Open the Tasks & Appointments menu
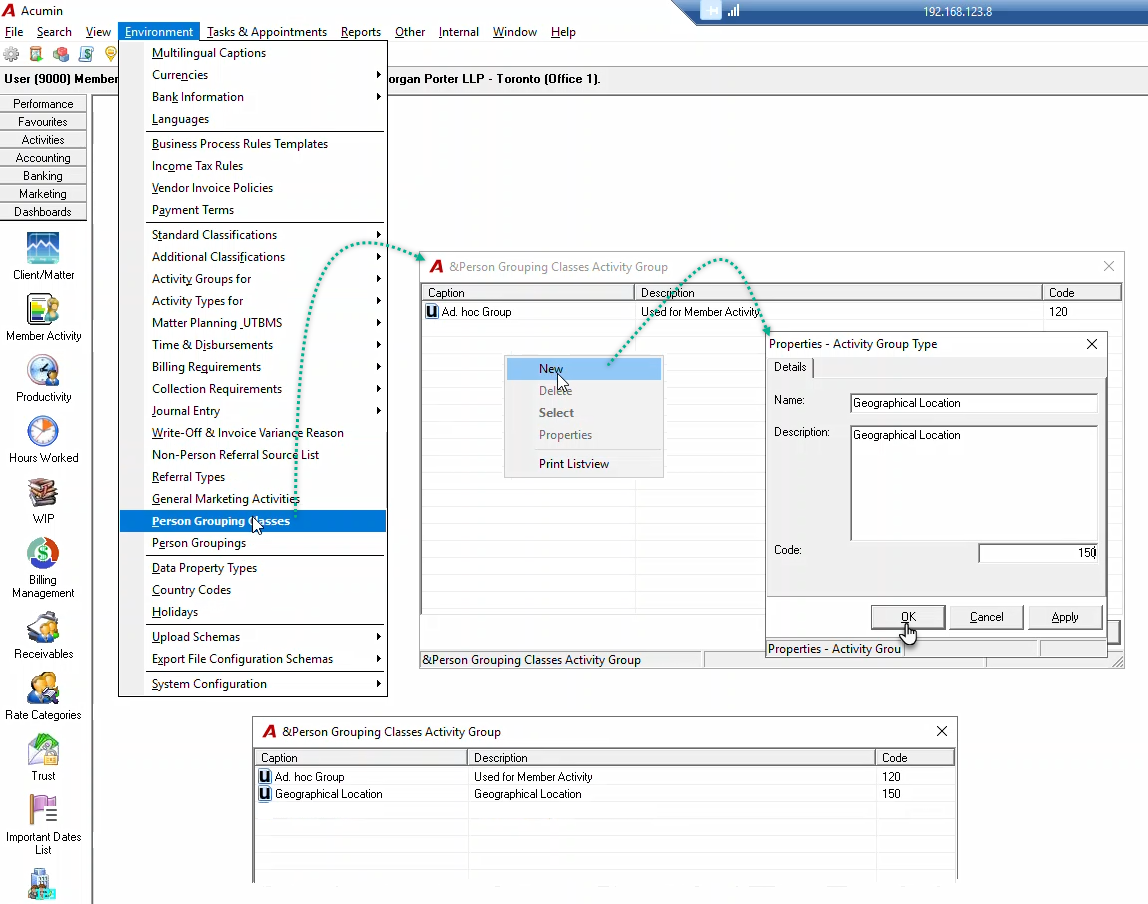 click(x=266, y=31)
